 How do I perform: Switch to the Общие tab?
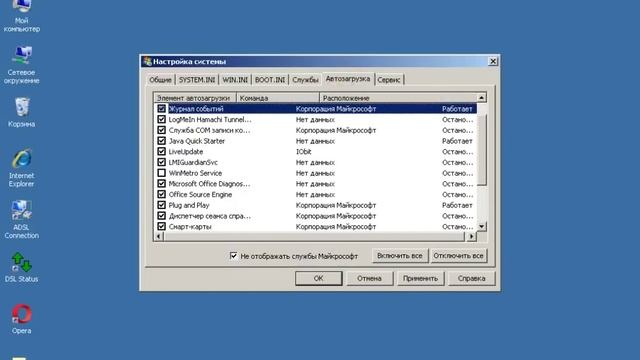(x=160, y=80)
